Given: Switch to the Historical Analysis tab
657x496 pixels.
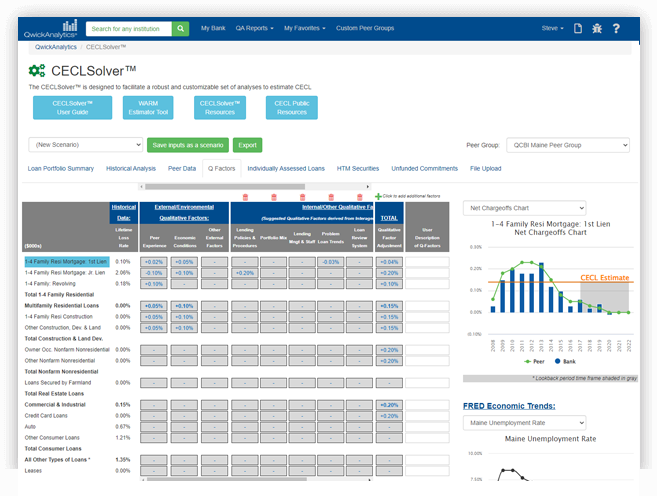Looking at the screenshot, I should click(131, 169).
